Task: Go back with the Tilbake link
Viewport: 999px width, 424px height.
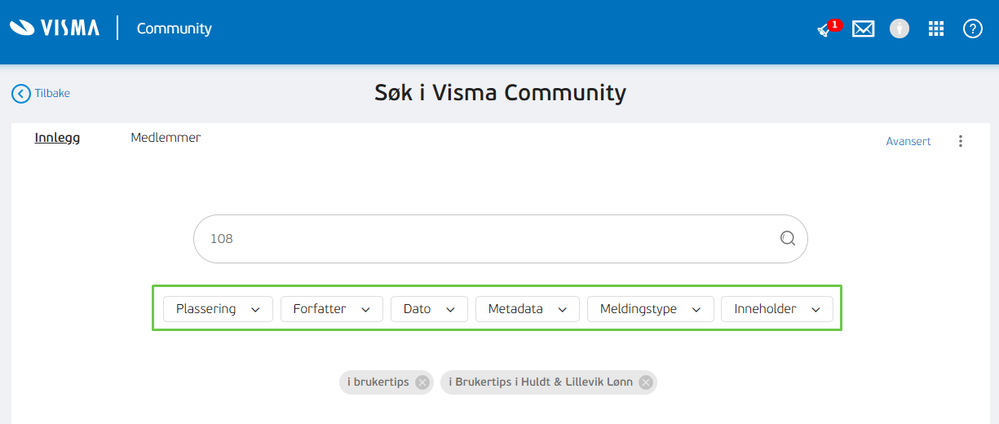Action: (x=41, y=94)
